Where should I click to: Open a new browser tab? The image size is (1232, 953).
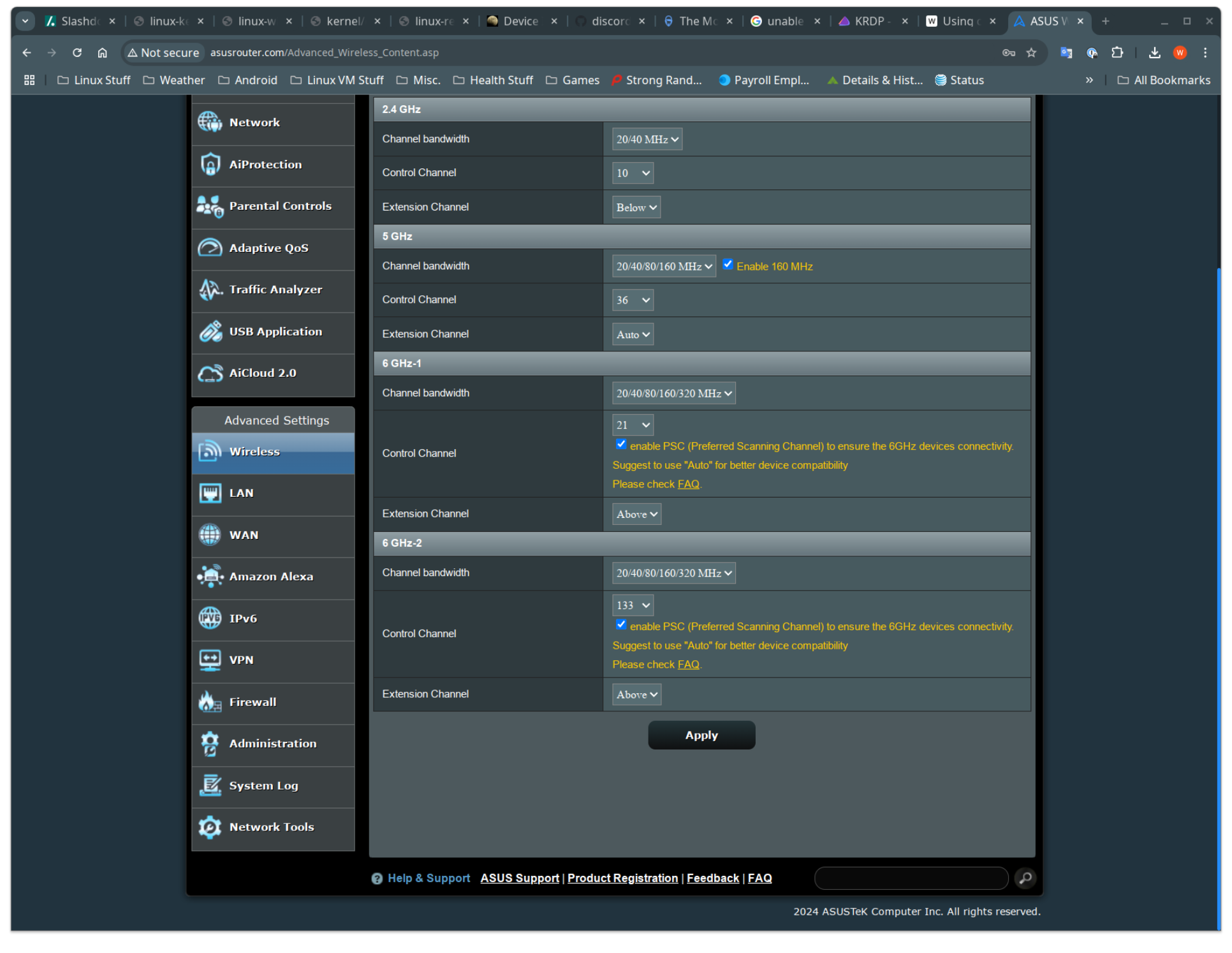[1105, 21]
